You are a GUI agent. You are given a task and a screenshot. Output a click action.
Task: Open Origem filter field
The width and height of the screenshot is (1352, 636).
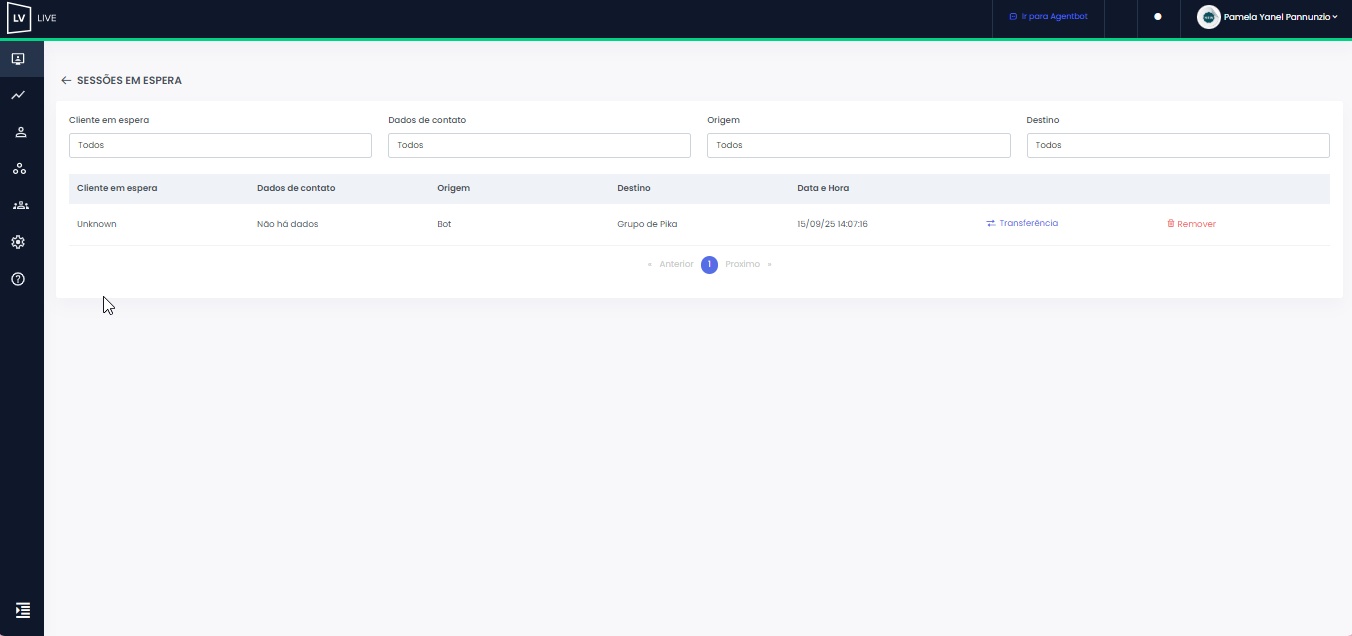[x=859, y=145]
